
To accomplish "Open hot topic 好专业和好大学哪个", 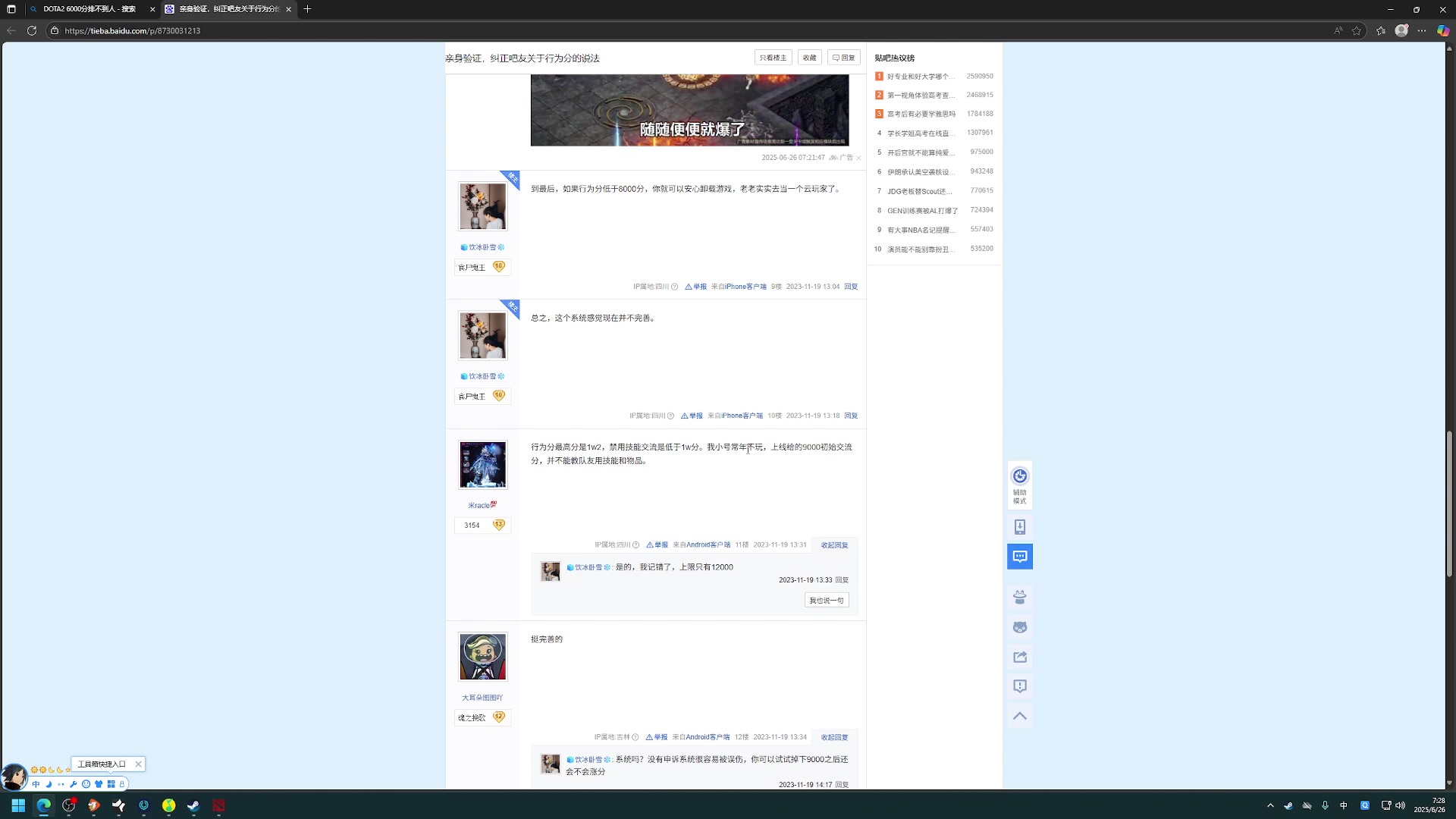I will tap(921, 77).
